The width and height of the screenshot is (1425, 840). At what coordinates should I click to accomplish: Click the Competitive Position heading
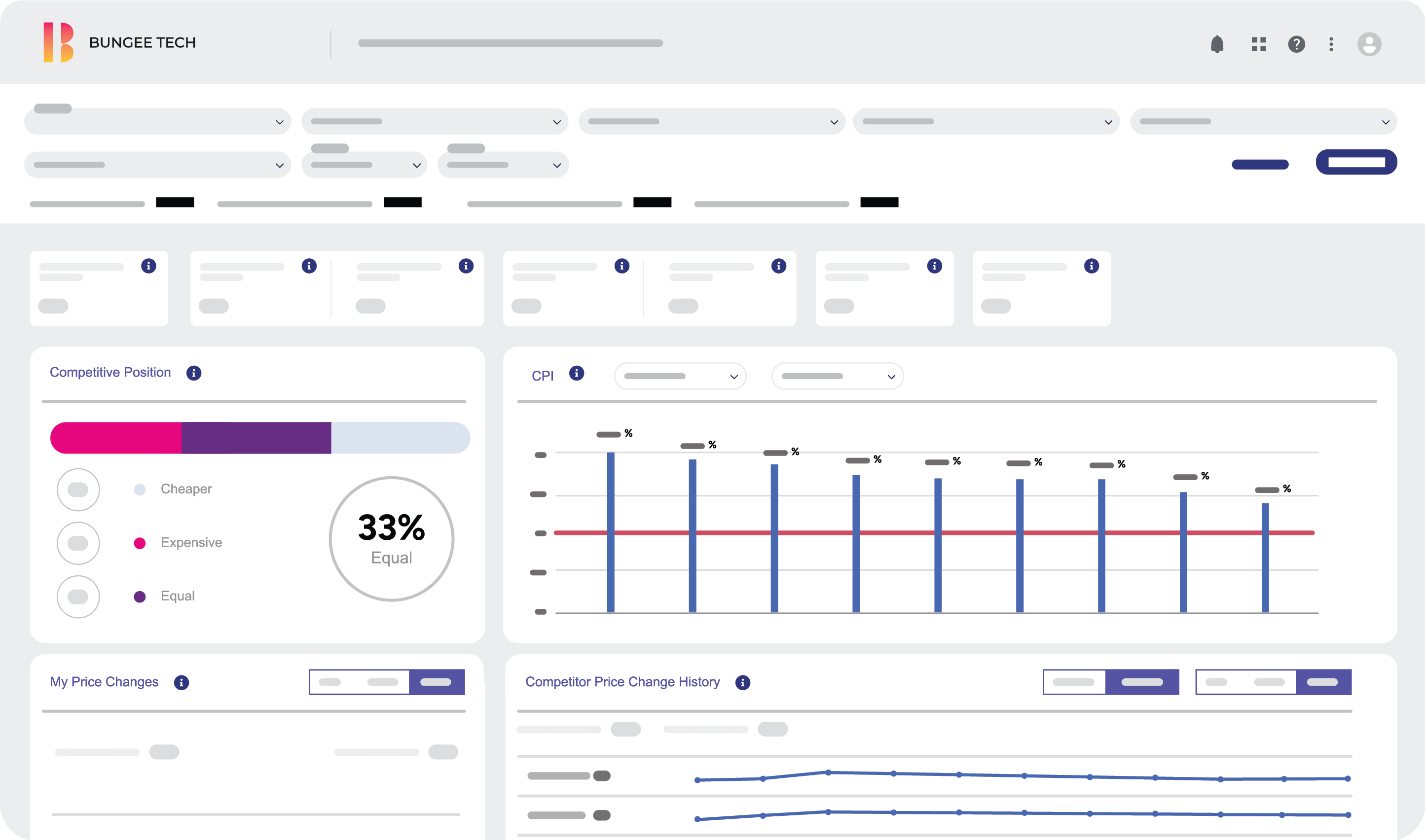[x=110, y=373]
